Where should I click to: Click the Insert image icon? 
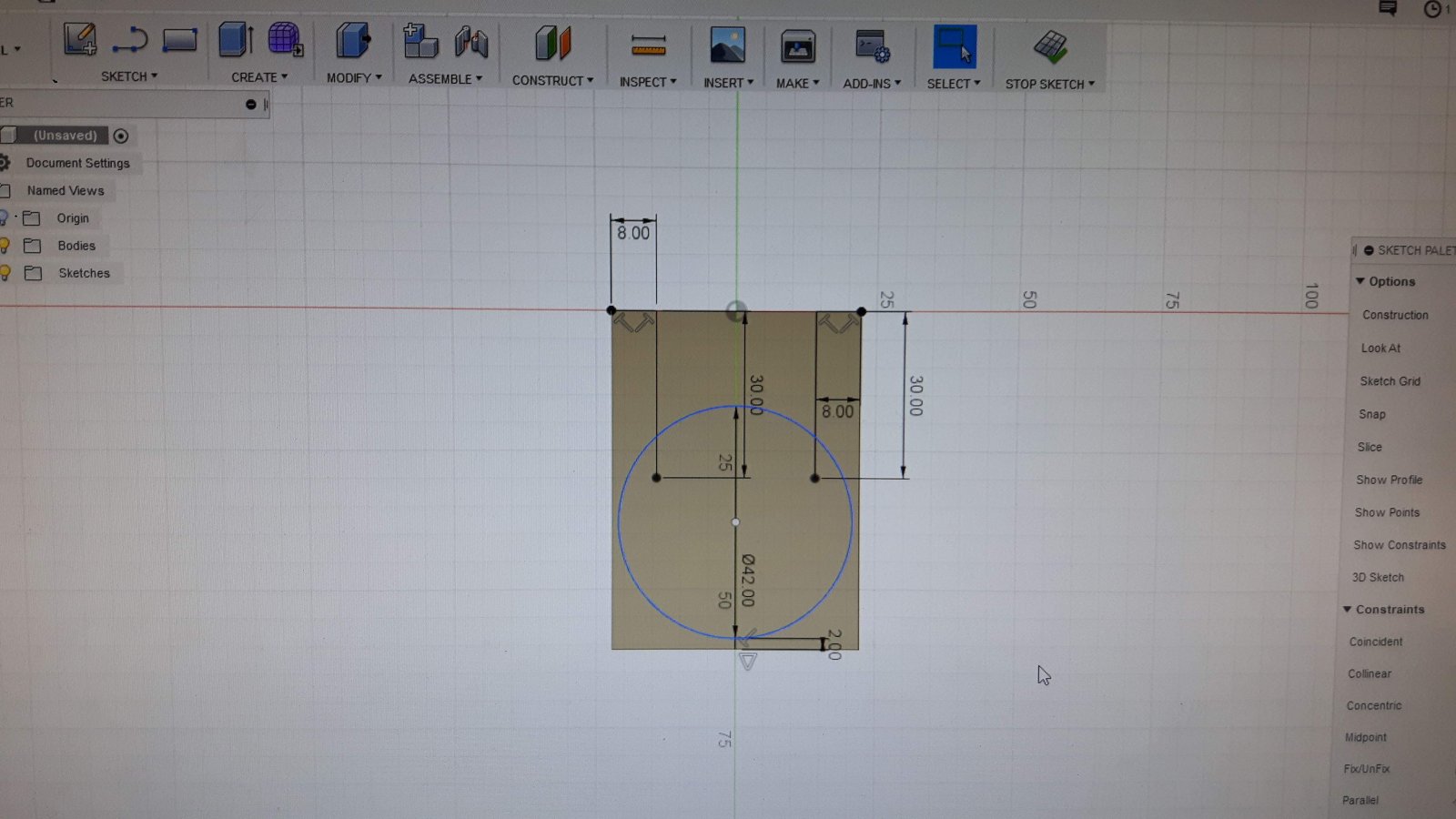[x=727, y=45]
